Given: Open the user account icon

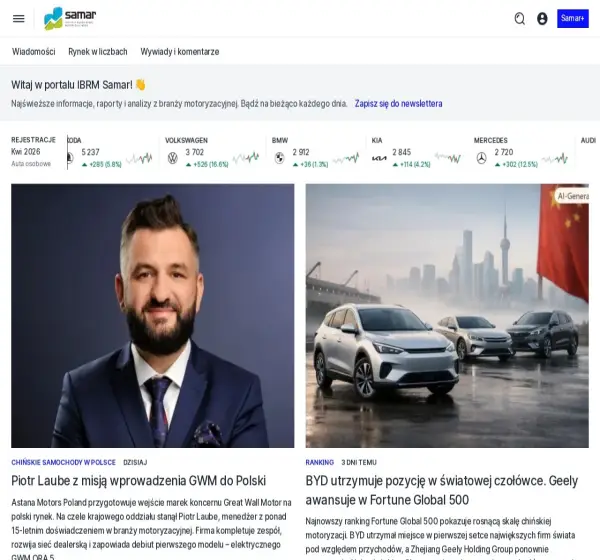Looking at the screenshot, I should tap(542, 18).
